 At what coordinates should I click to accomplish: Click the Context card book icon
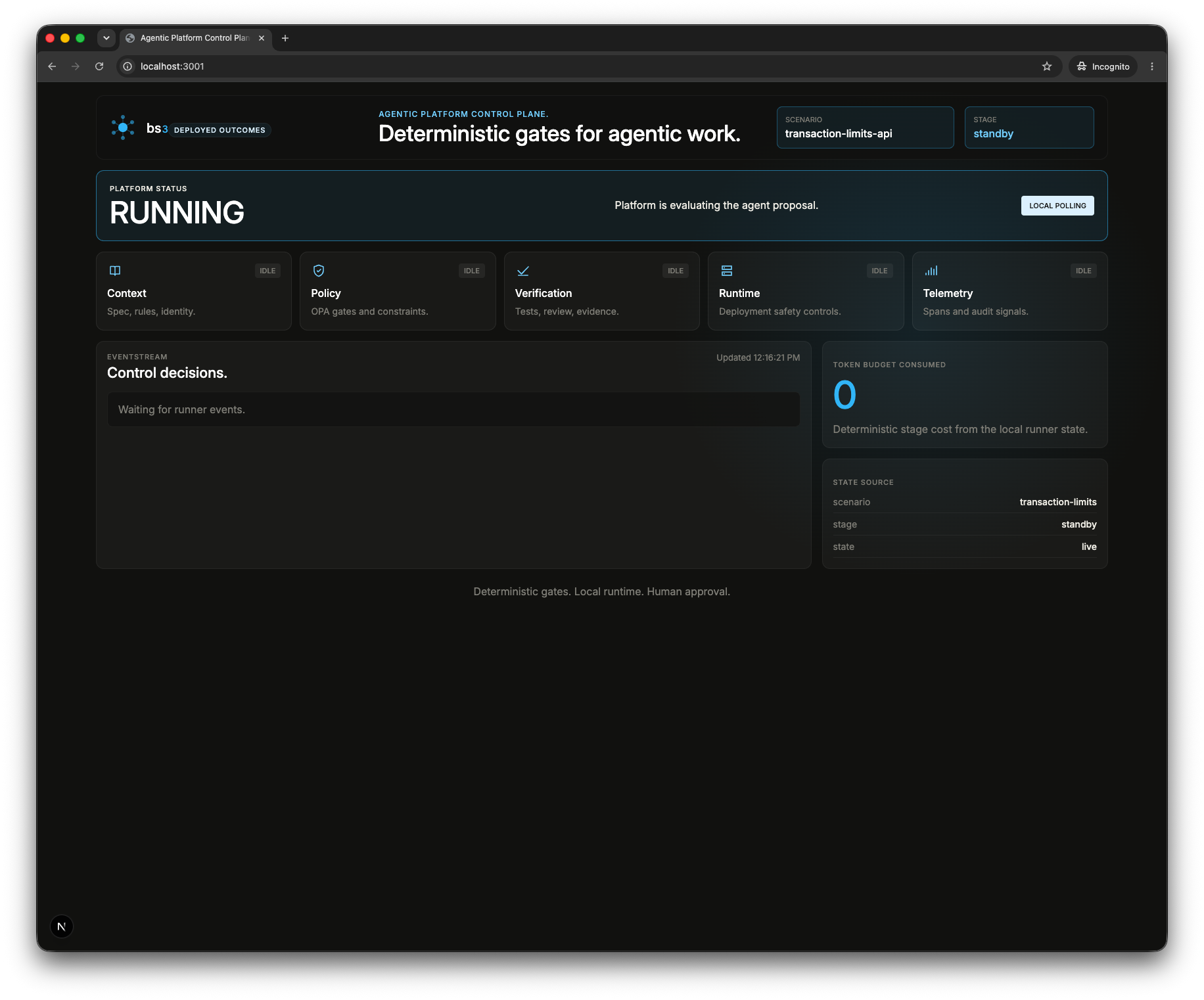click(115, 271)
